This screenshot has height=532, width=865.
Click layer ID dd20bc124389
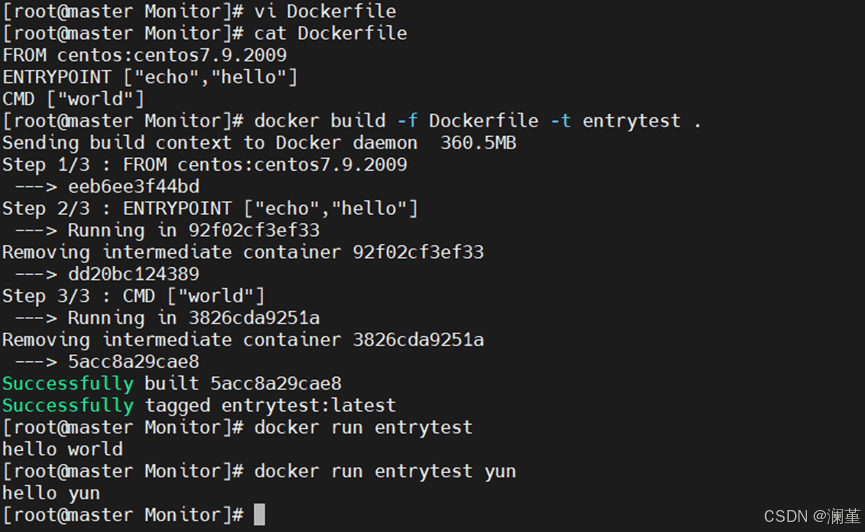point(134,274)
